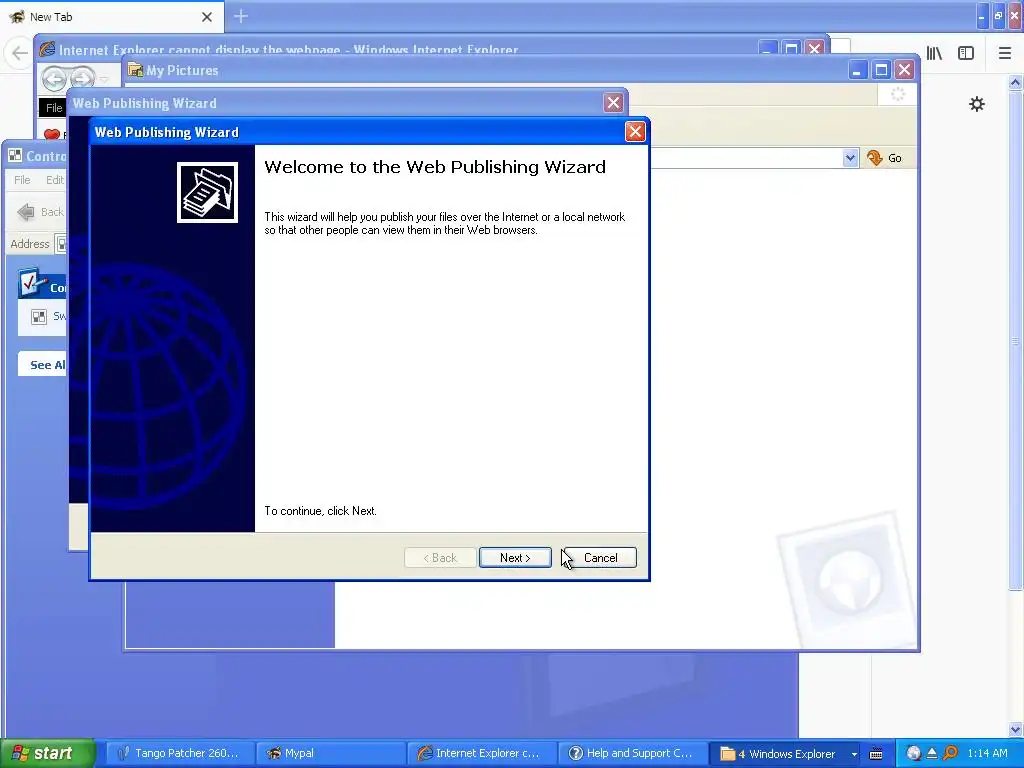Click Next in the Web Publishing Wizard
Screen dimensions: 1024x768
pos(515,558)
